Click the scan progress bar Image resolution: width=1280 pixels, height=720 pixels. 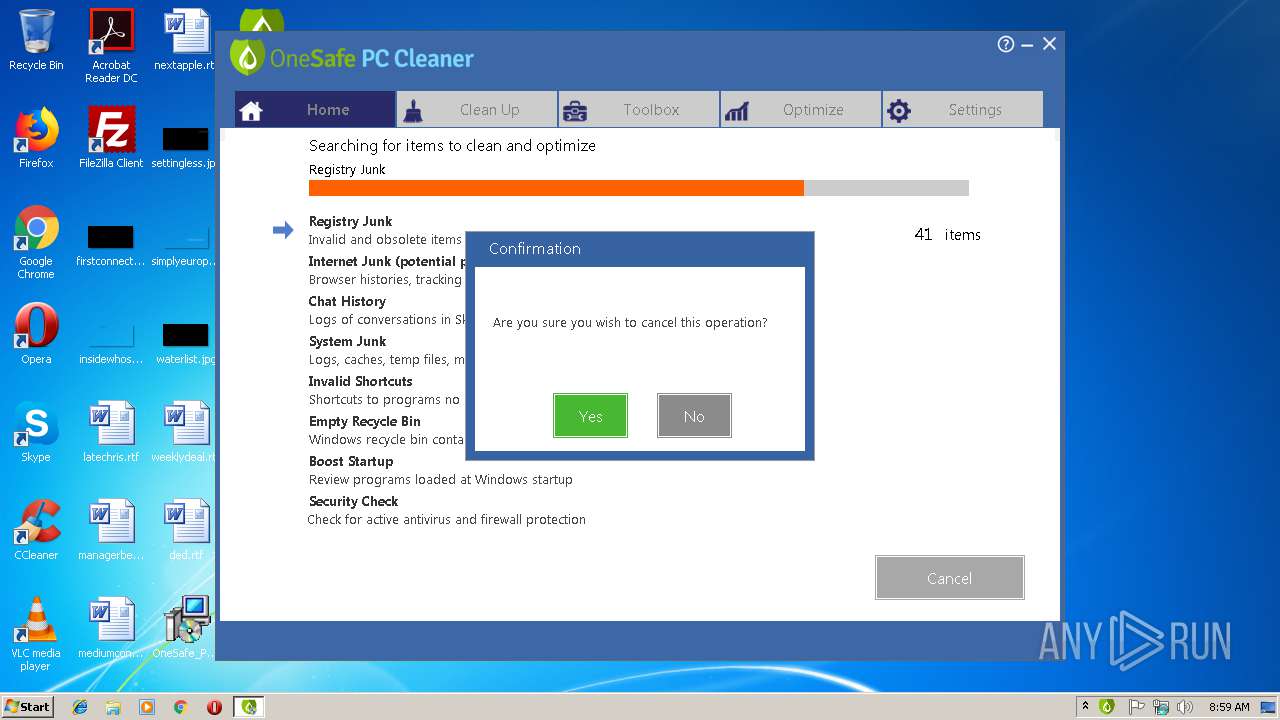point(638,188)
